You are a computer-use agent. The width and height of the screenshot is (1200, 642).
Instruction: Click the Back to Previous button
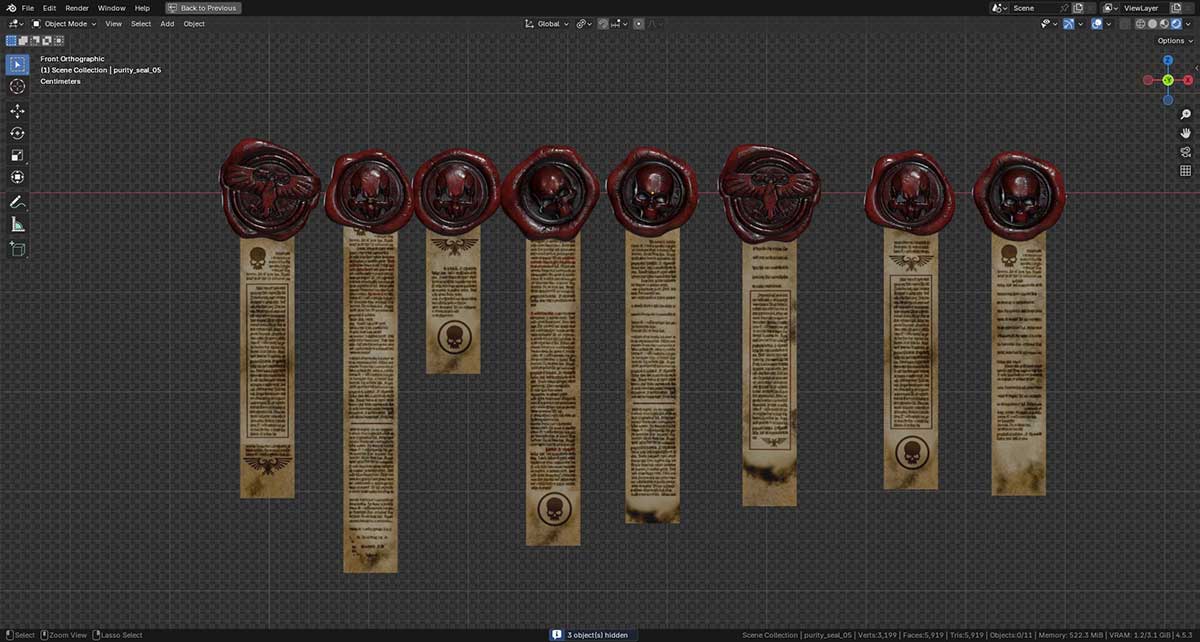coord(203,8)
